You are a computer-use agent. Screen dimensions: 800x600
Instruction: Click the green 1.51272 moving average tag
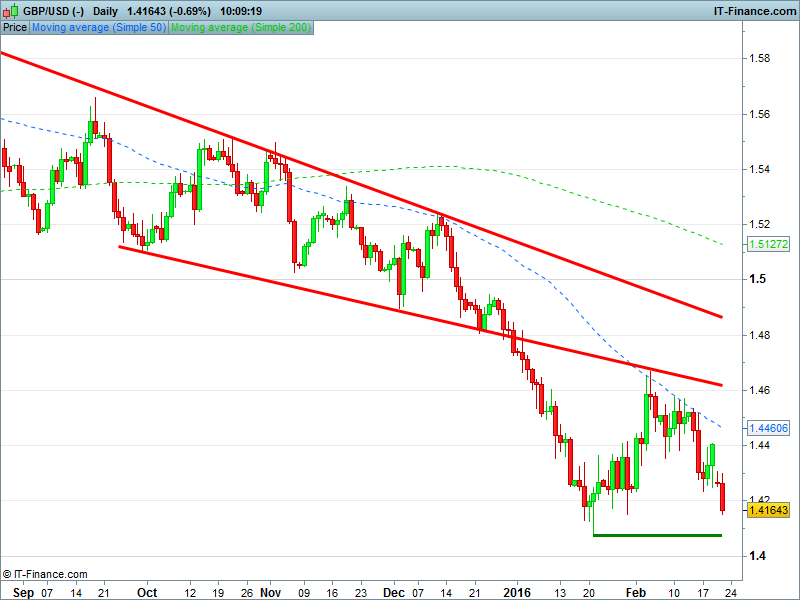[x=768, y=243]
